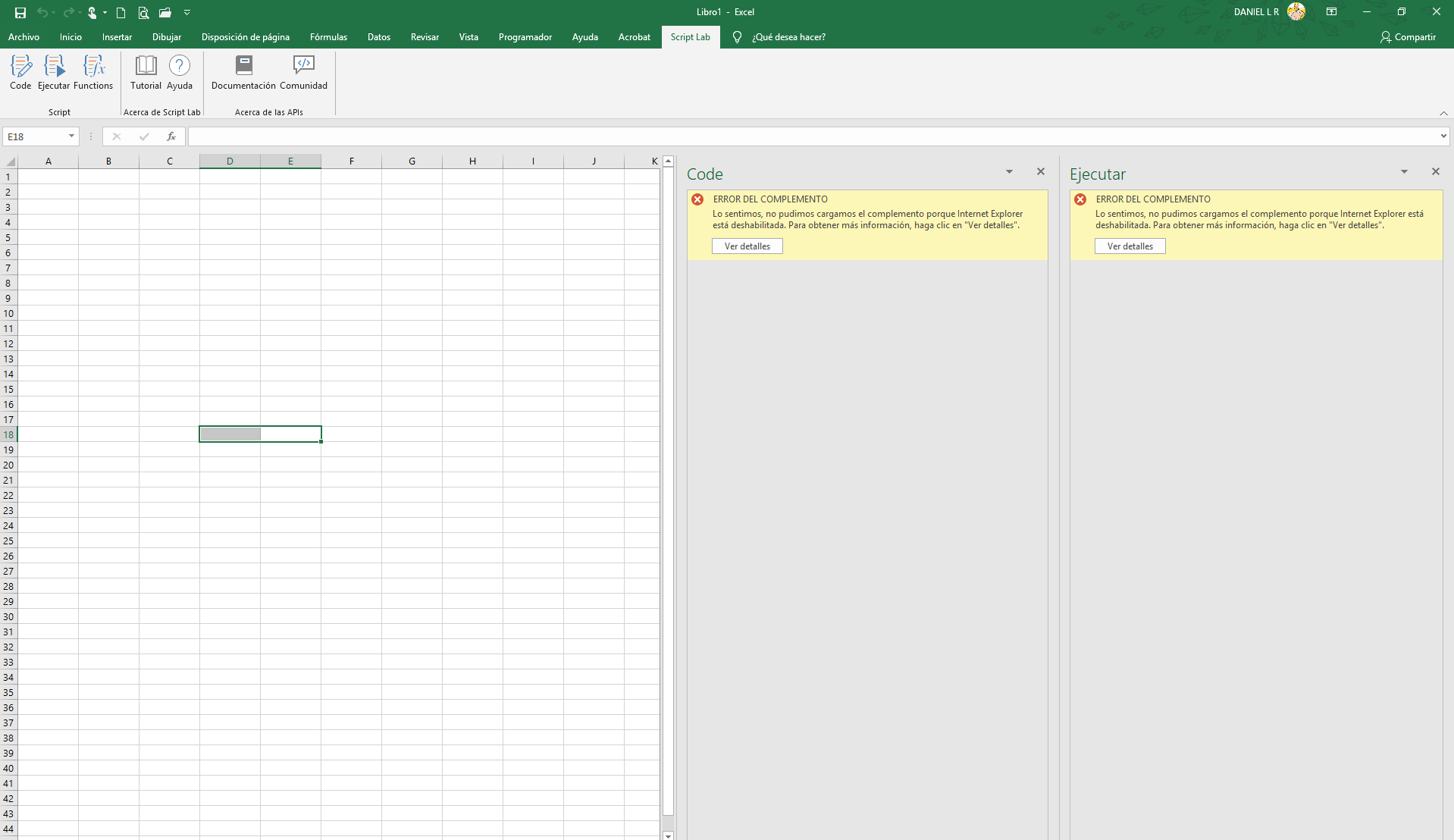The height and width of the screenshot is (840, 1454).
Task: Expand undo history dropdown arrow
Action: [54, 12]
